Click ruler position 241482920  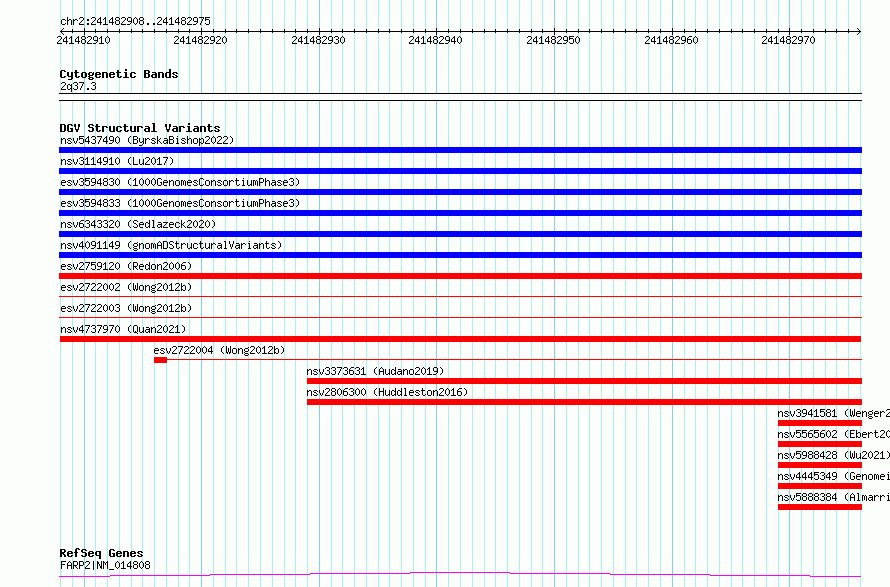click(200, 40)
